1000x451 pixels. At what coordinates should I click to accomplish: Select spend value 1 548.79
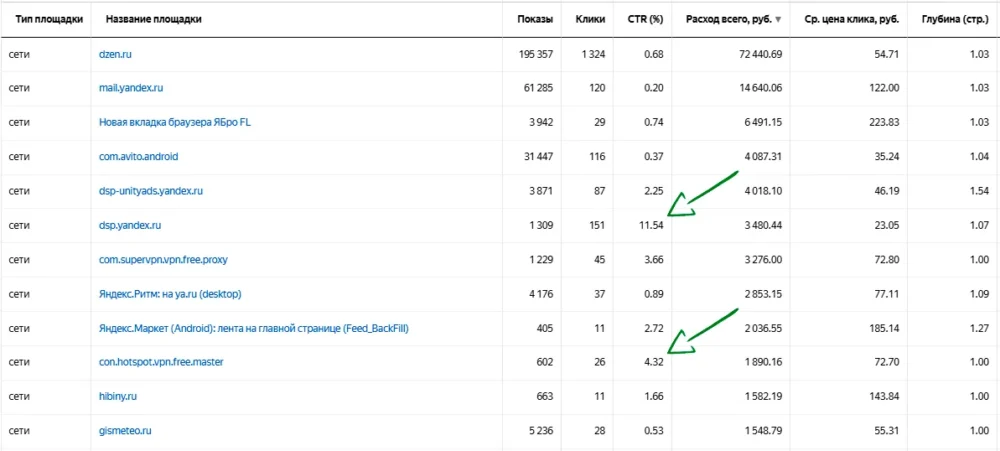tap(761, 431)
